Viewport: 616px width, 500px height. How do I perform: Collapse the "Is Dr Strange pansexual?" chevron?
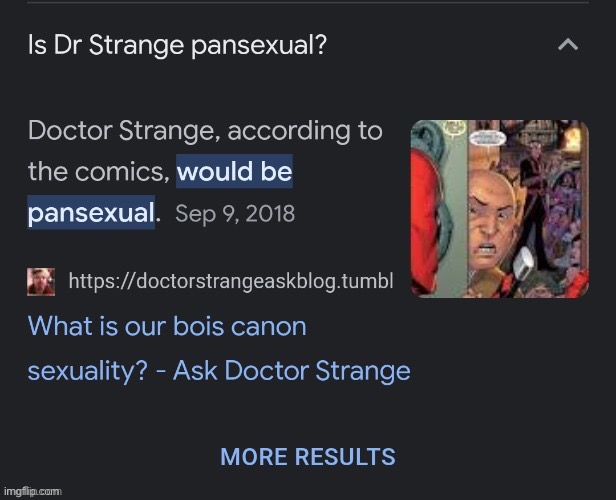(x=568, y=45)
